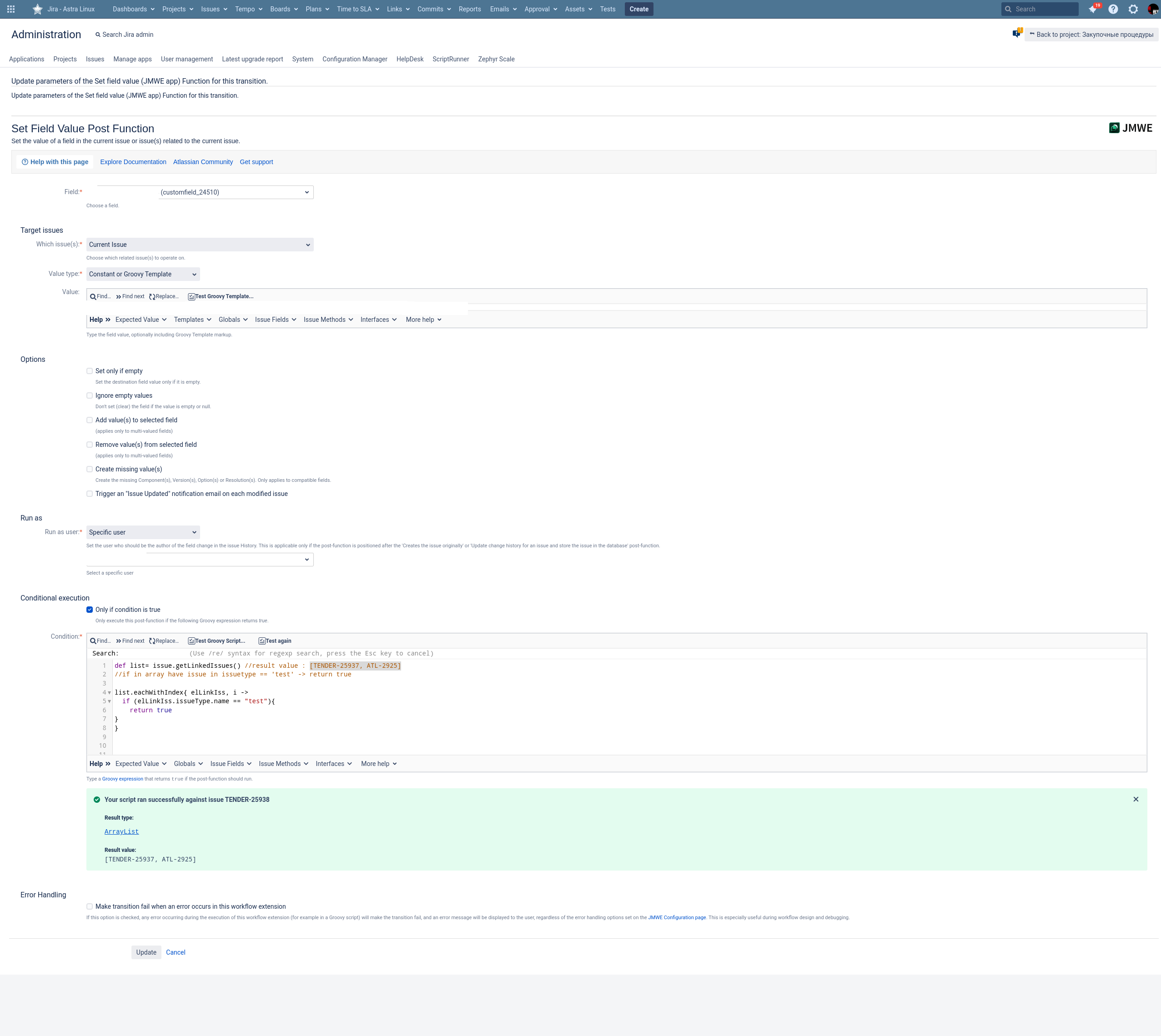Open the ScriptRunner admin tab
The image size is (1161, 1036).
[450, 59]
